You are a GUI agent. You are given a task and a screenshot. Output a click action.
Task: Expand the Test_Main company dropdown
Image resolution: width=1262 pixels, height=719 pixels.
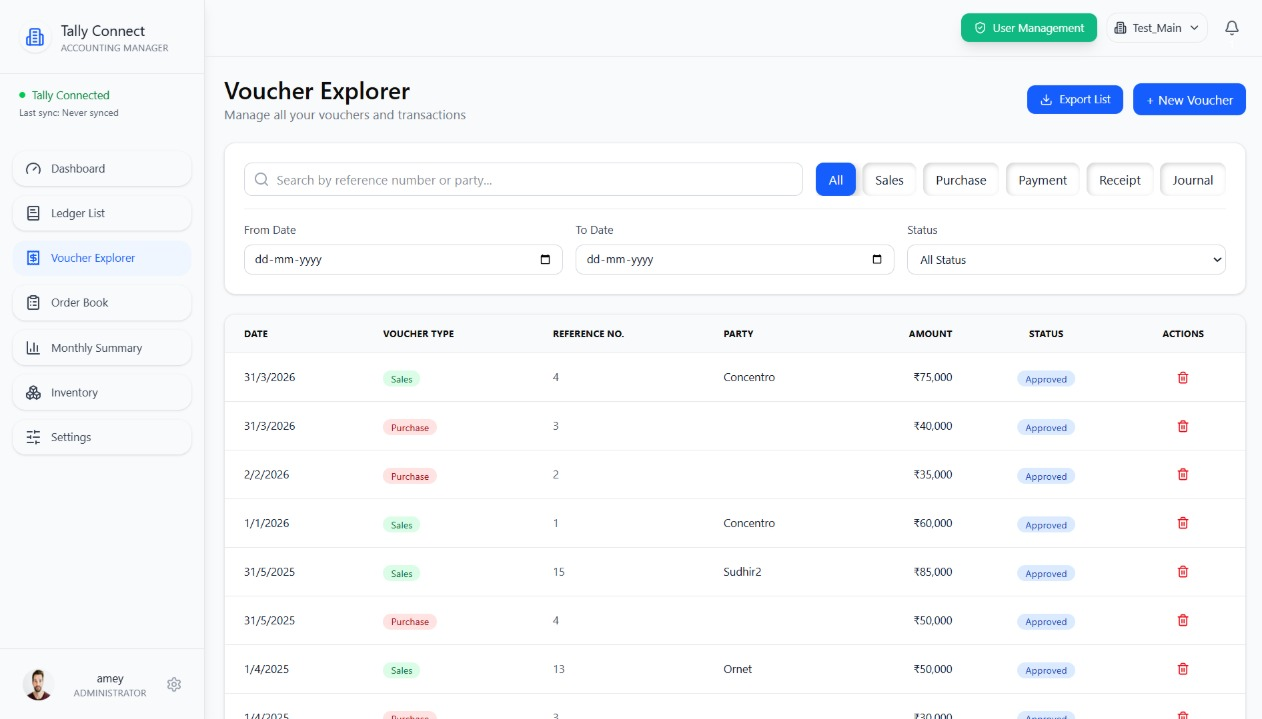click(1157, 28)
